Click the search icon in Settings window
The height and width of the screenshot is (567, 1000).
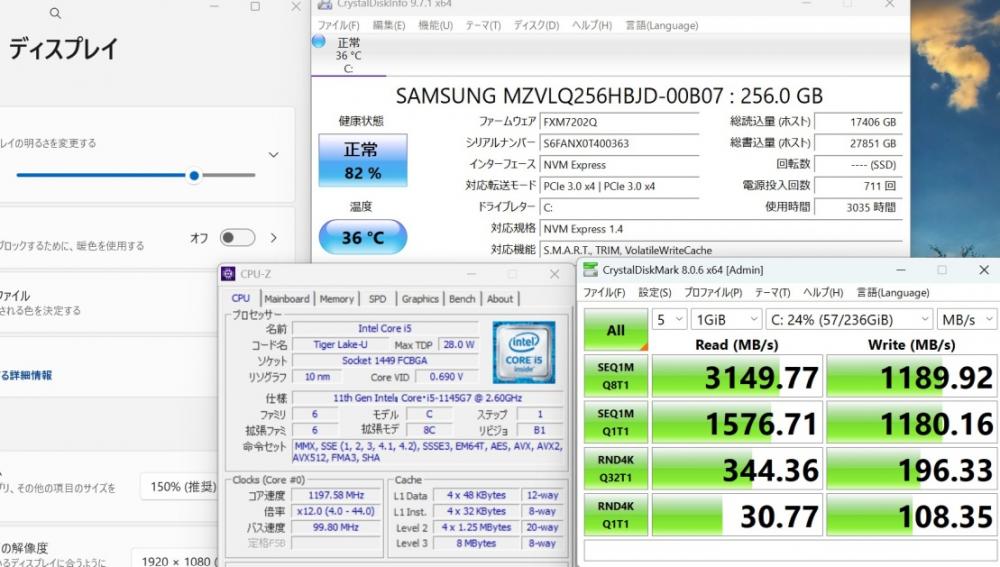click(55, 13)
